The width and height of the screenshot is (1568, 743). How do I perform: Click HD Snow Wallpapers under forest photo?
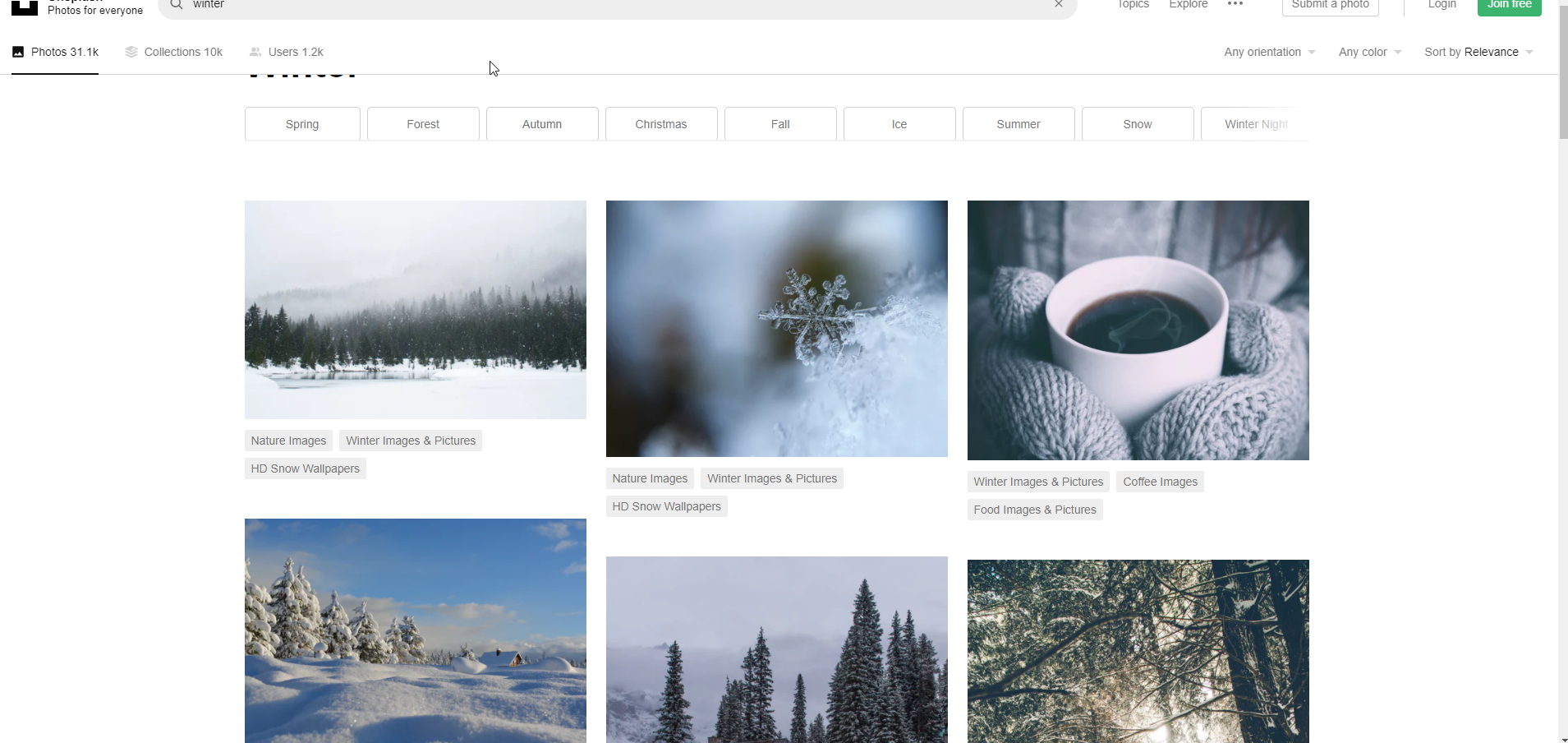click(306, 468)
